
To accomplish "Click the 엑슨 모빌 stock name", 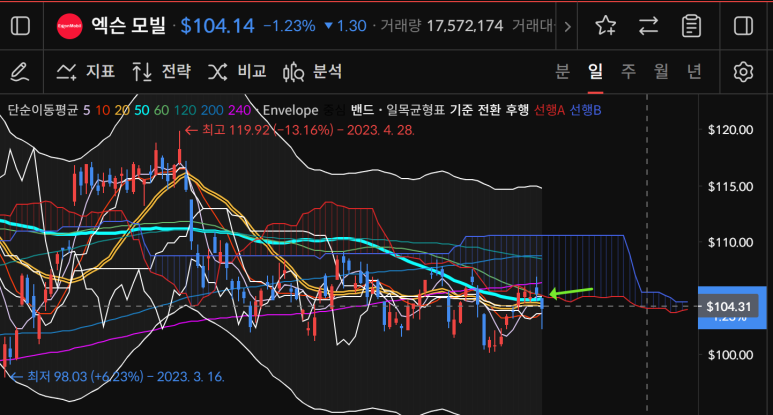I will 129,26.
